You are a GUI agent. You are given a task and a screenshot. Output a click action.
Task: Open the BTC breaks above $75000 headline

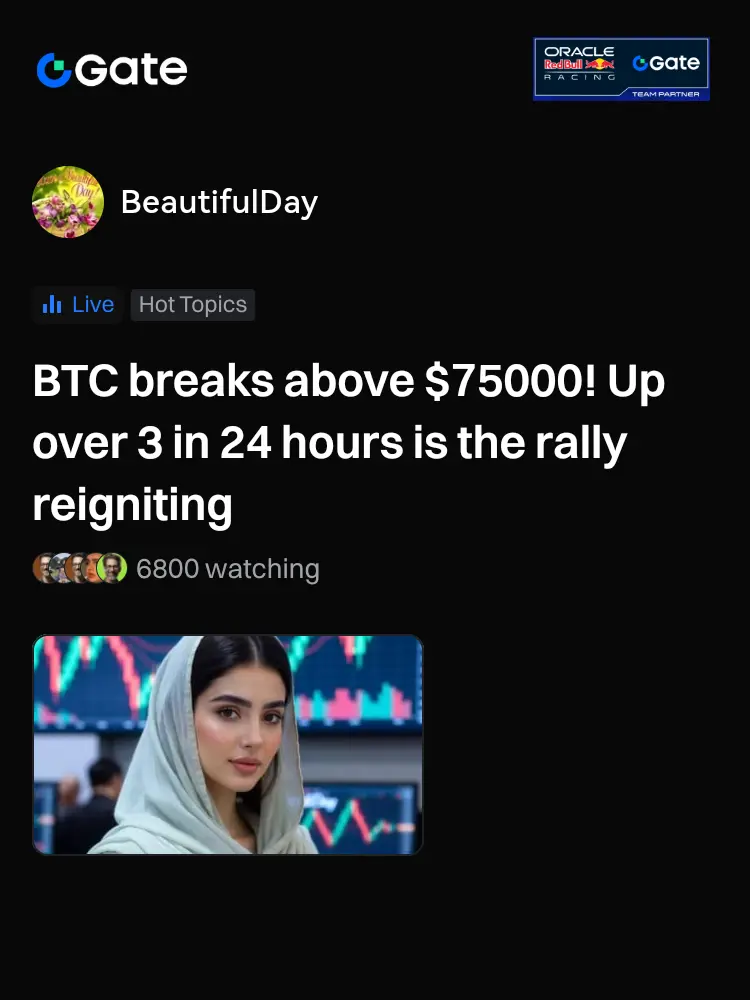click(x=348, y=443)
